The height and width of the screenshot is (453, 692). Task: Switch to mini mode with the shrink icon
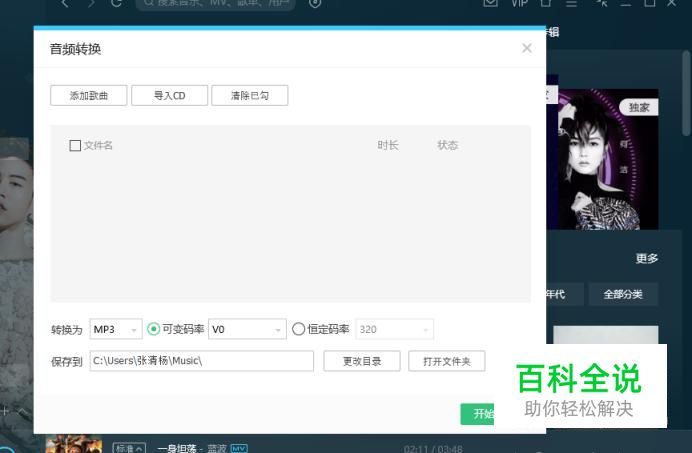click(602, 4)
